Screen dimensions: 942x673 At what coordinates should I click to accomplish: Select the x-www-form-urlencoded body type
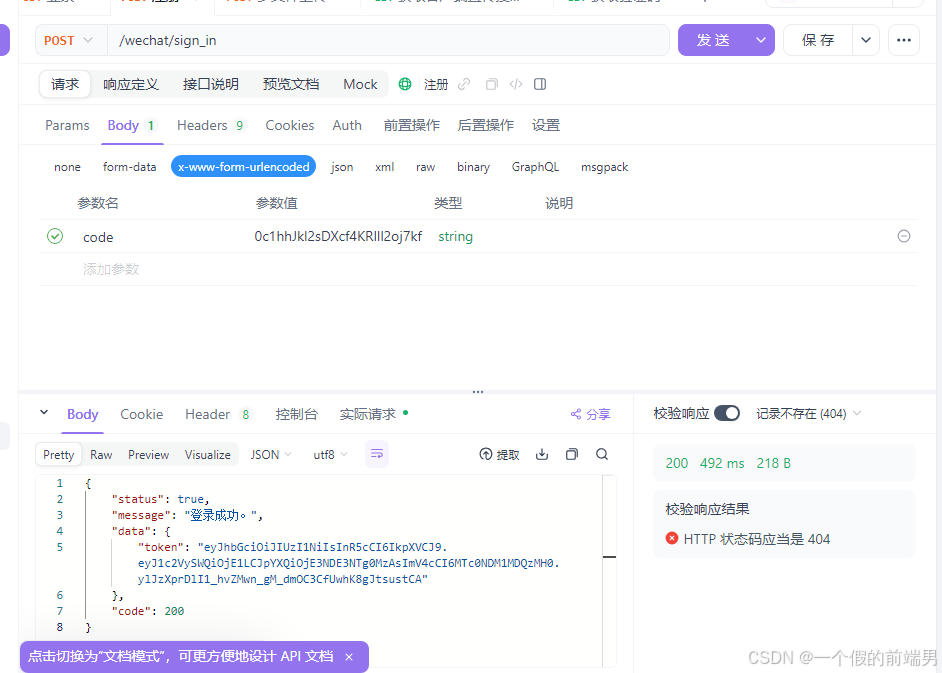244,167
